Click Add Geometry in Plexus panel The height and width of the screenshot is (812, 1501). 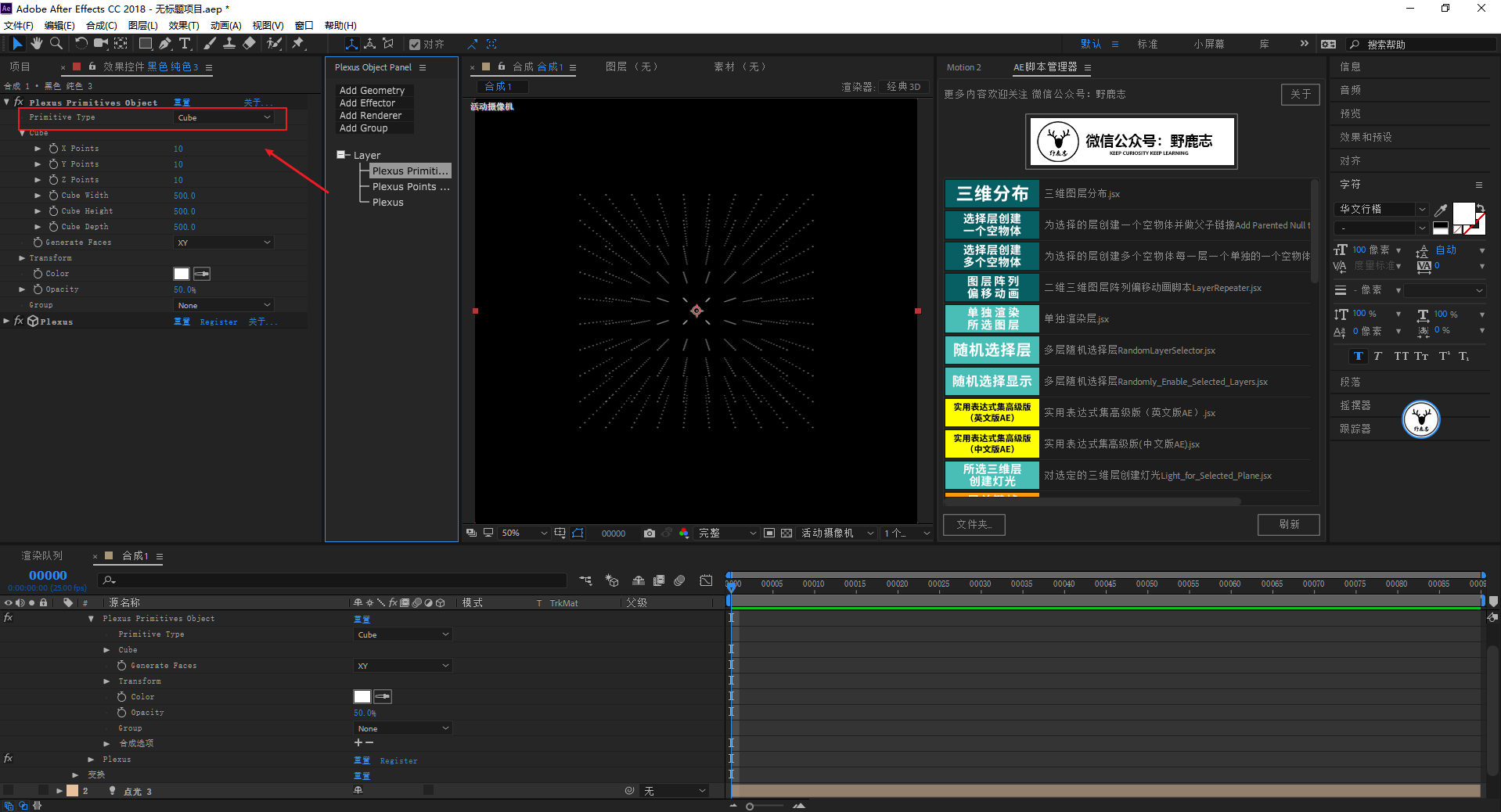pos(372,91)
